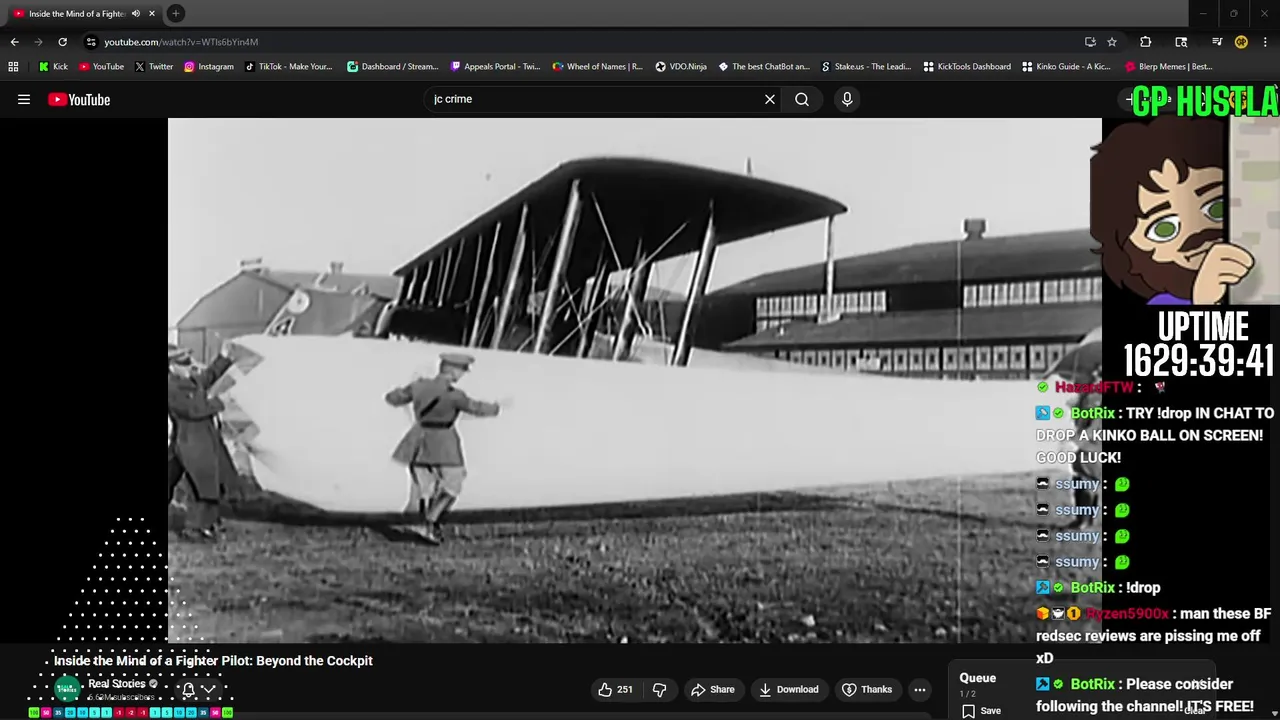Open the Kick bookmark
This screenshot has height=720, width=1280.
tap(53, 67)
